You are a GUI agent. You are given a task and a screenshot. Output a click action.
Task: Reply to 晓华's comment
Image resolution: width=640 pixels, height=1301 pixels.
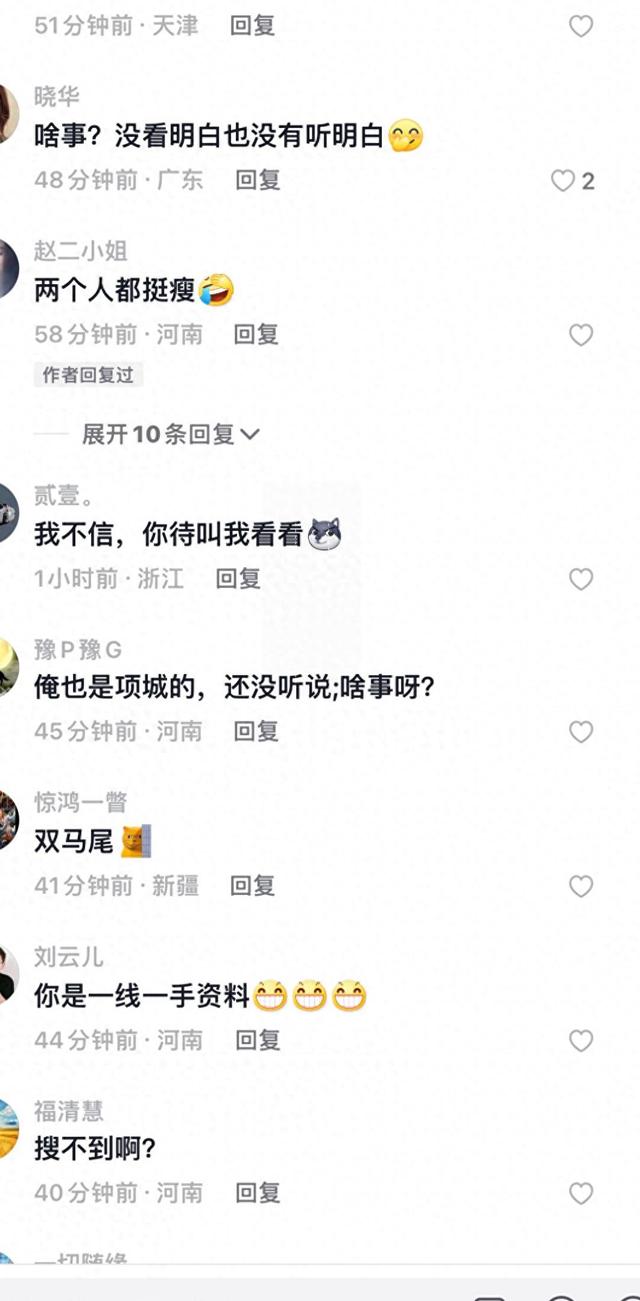pyautogui.click(x=258, y=180)
